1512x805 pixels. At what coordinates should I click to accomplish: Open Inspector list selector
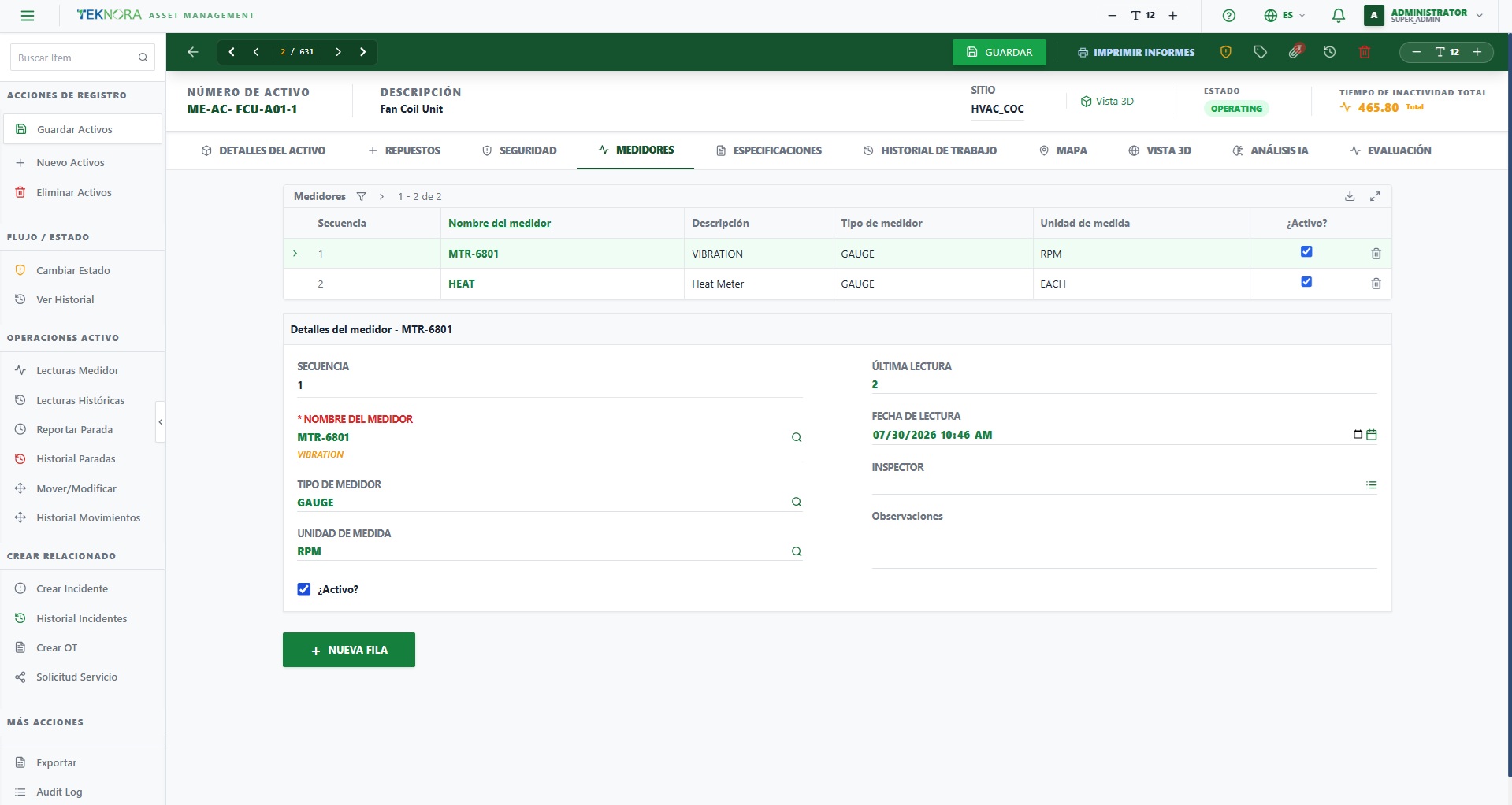pos(1372,485)
